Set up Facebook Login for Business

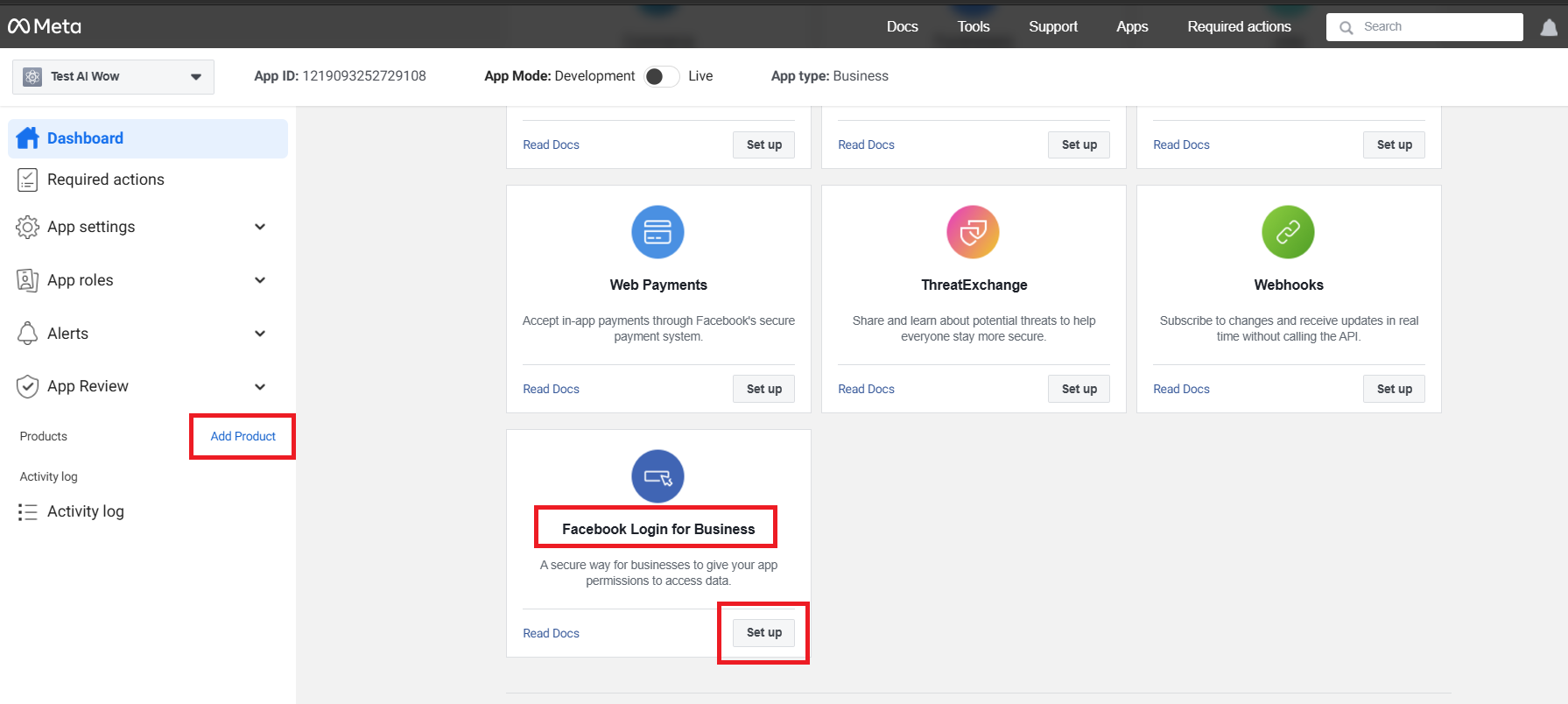pyautogui.click(x=763, y=632)
